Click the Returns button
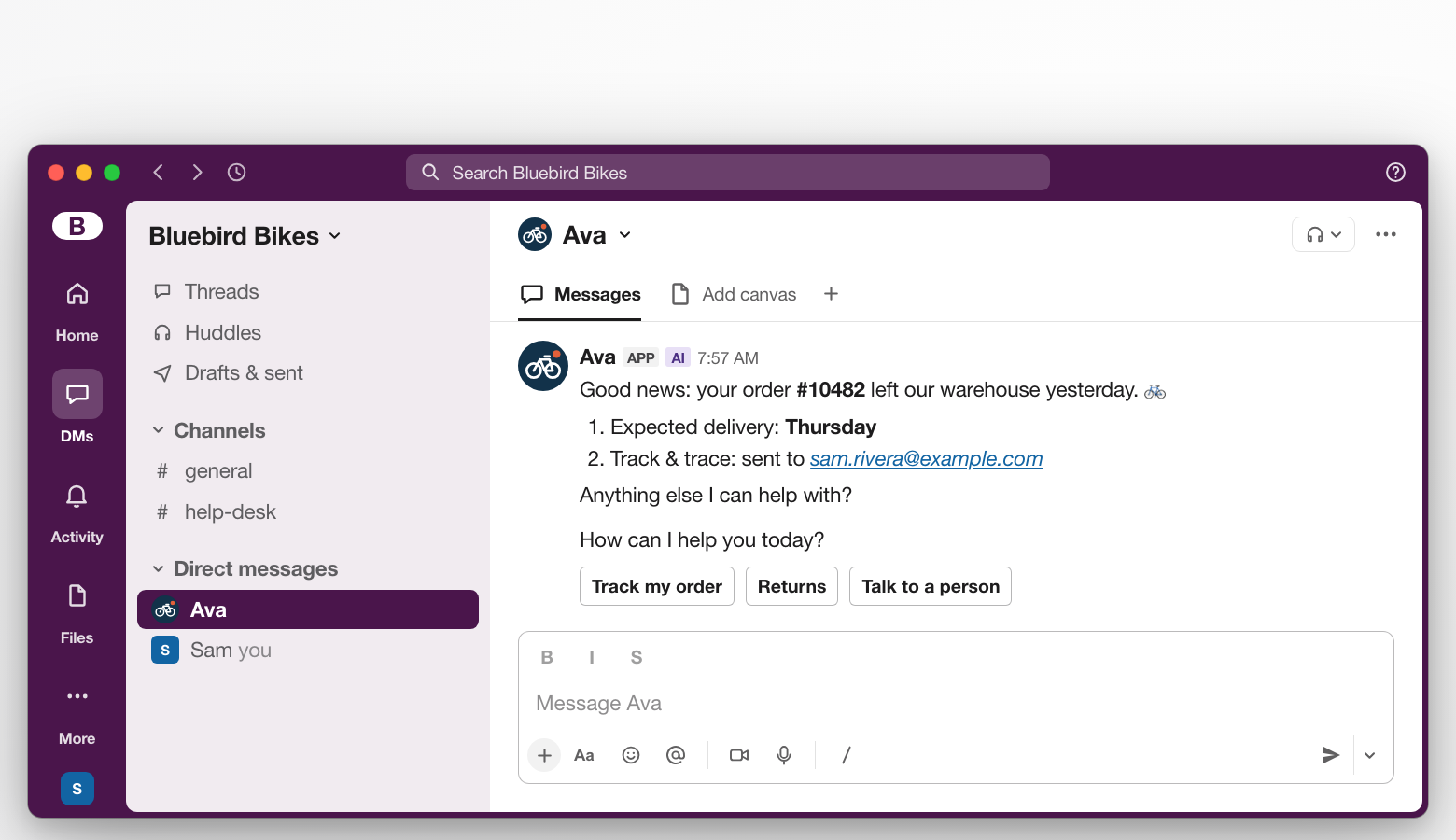 791,586
